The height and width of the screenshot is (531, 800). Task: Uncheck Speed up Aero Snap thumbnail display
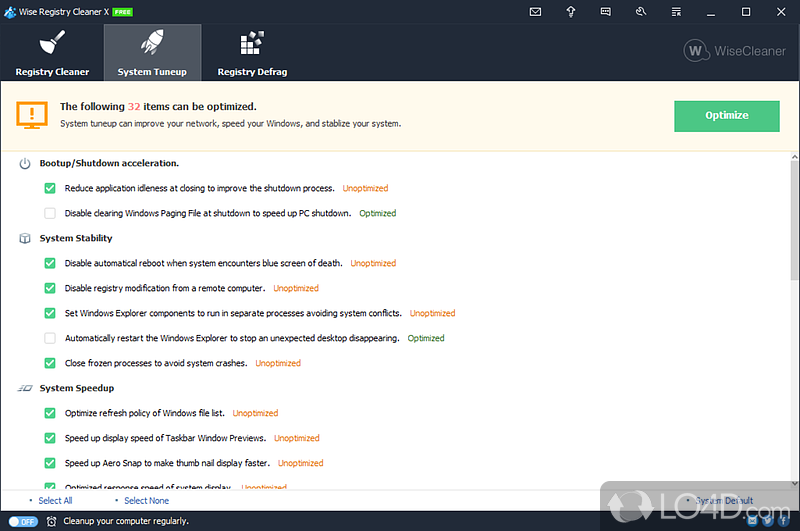pos(49,463)
